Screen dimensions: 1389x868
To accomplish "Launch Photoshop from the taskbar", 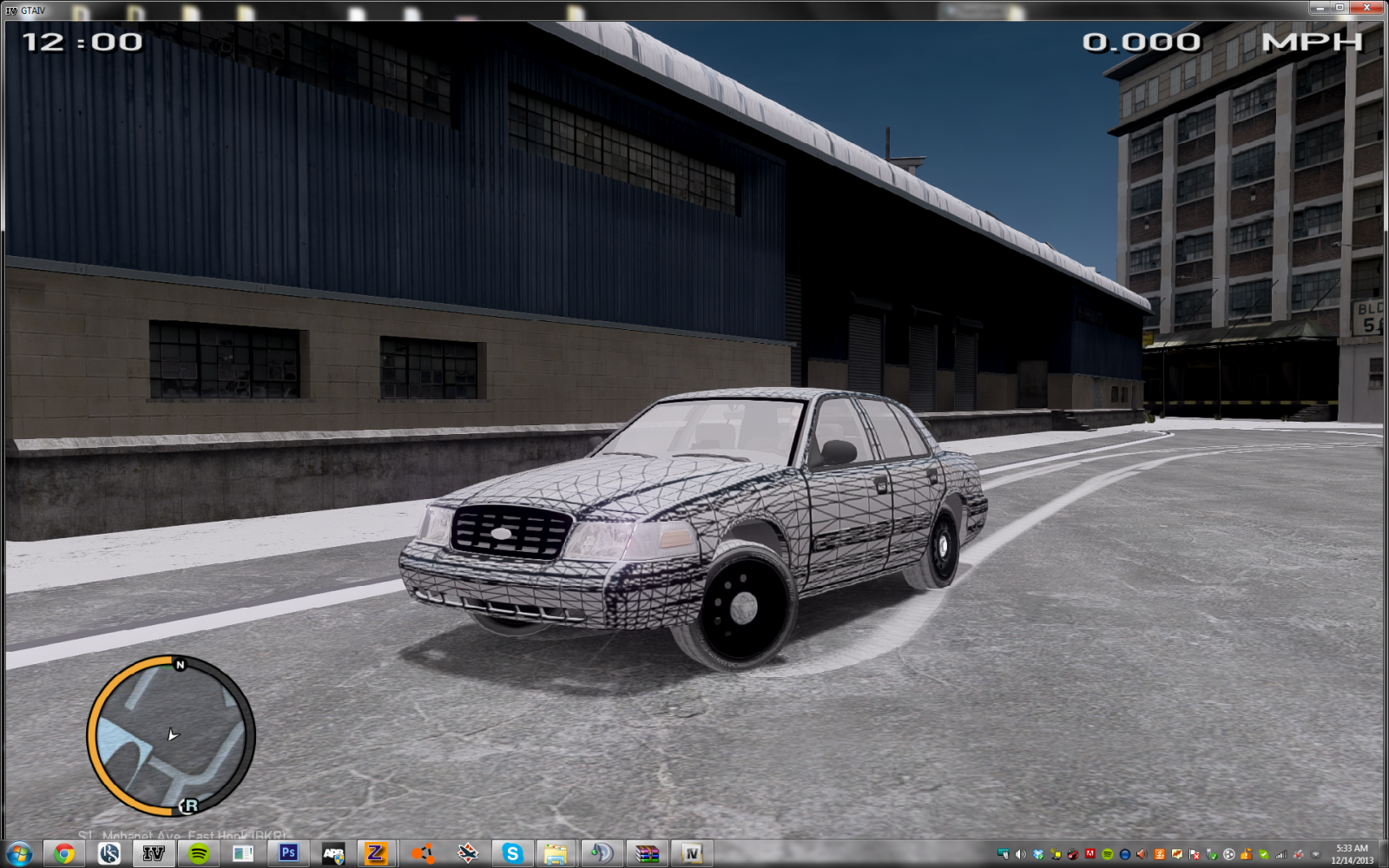I will point(288,853).
